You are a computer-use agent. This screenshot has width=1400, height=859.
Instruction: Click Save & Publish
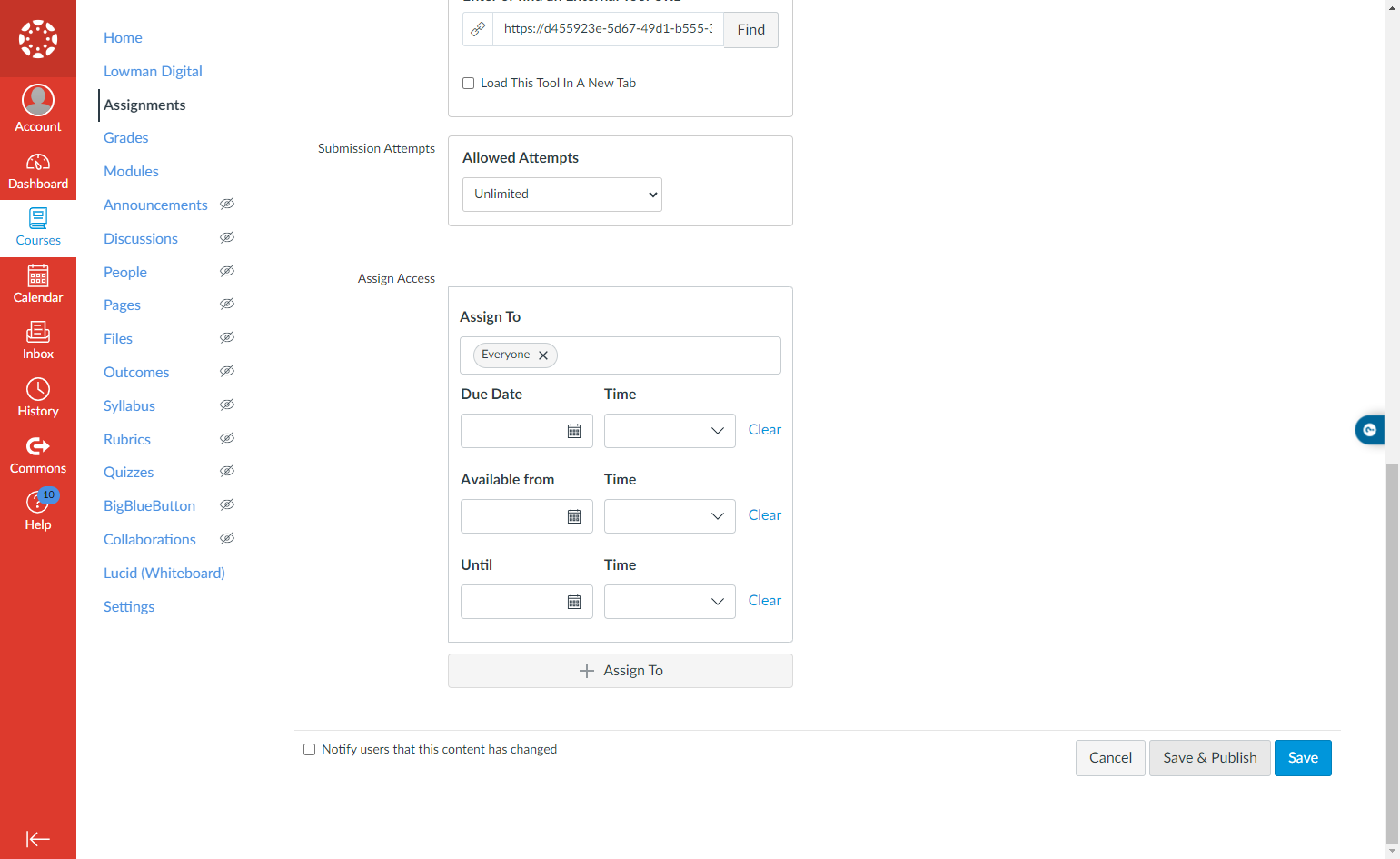coord(1210,758)
